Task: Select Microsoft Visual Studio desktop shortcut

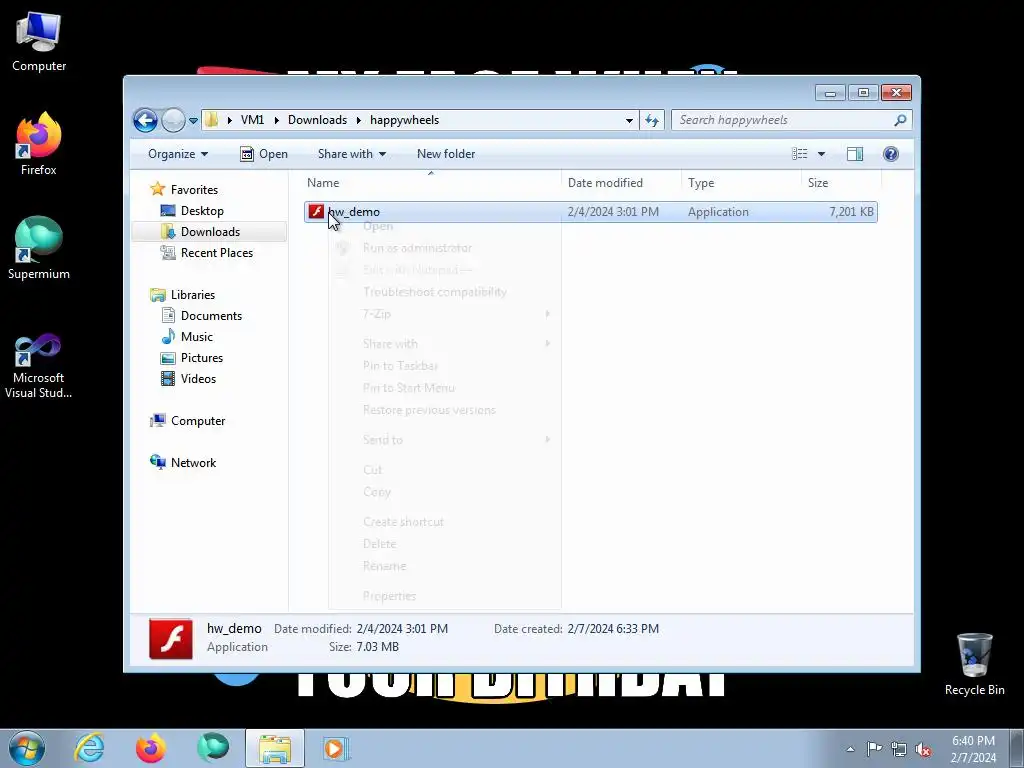Action: pyautogui.click(x=39, y=366)
